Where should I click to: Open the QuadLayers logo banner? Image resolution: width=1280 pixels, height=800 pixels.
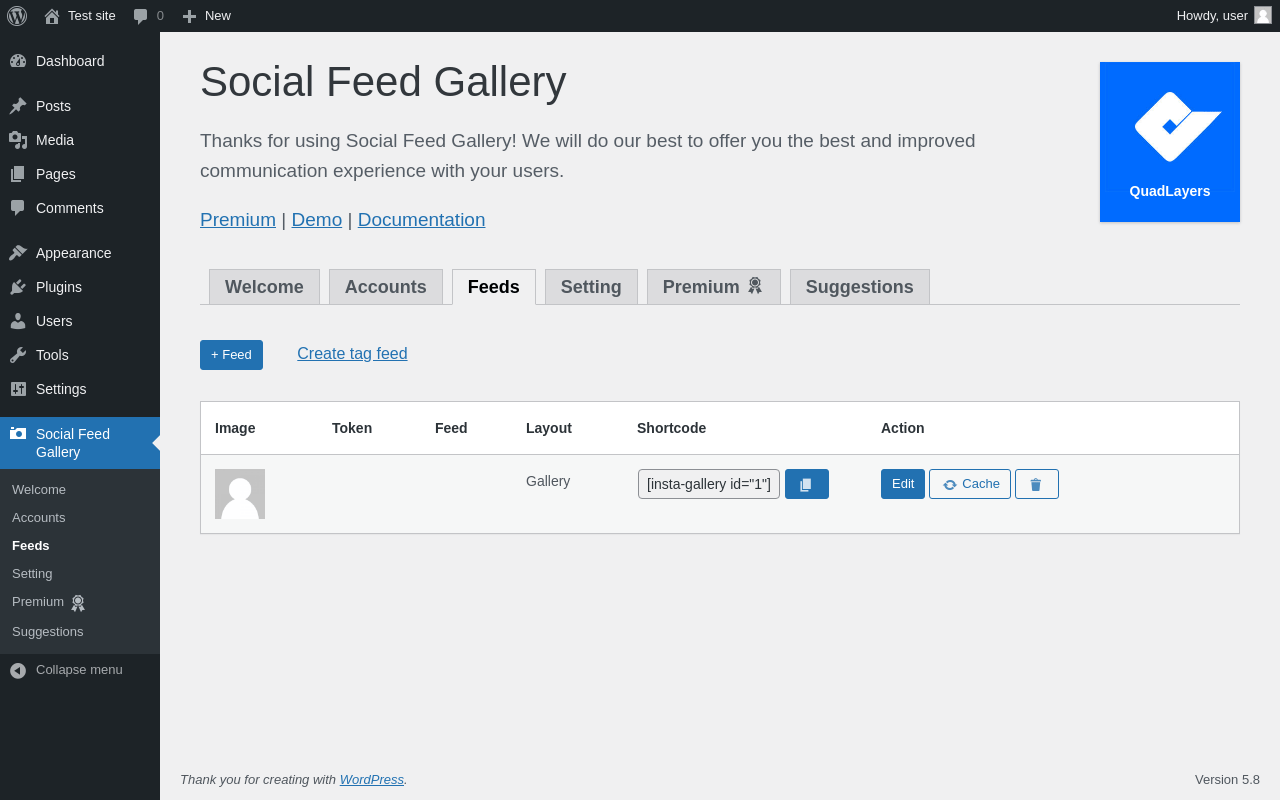[1169, 142]
